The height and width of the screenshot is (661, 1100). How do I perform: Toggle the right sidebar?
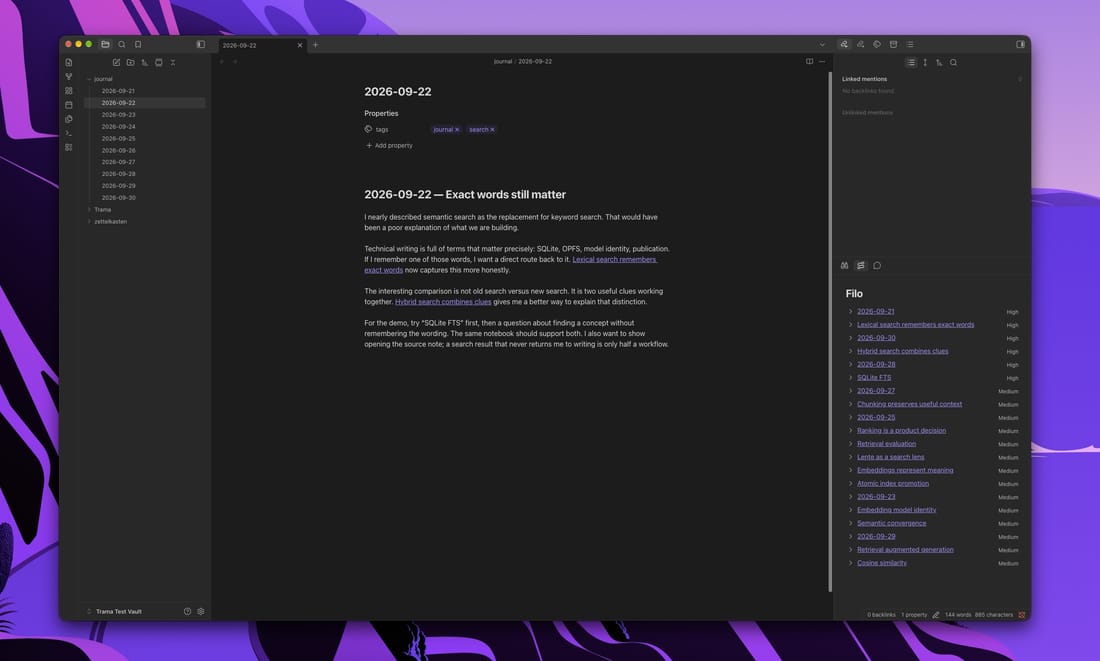(1020, 44)
